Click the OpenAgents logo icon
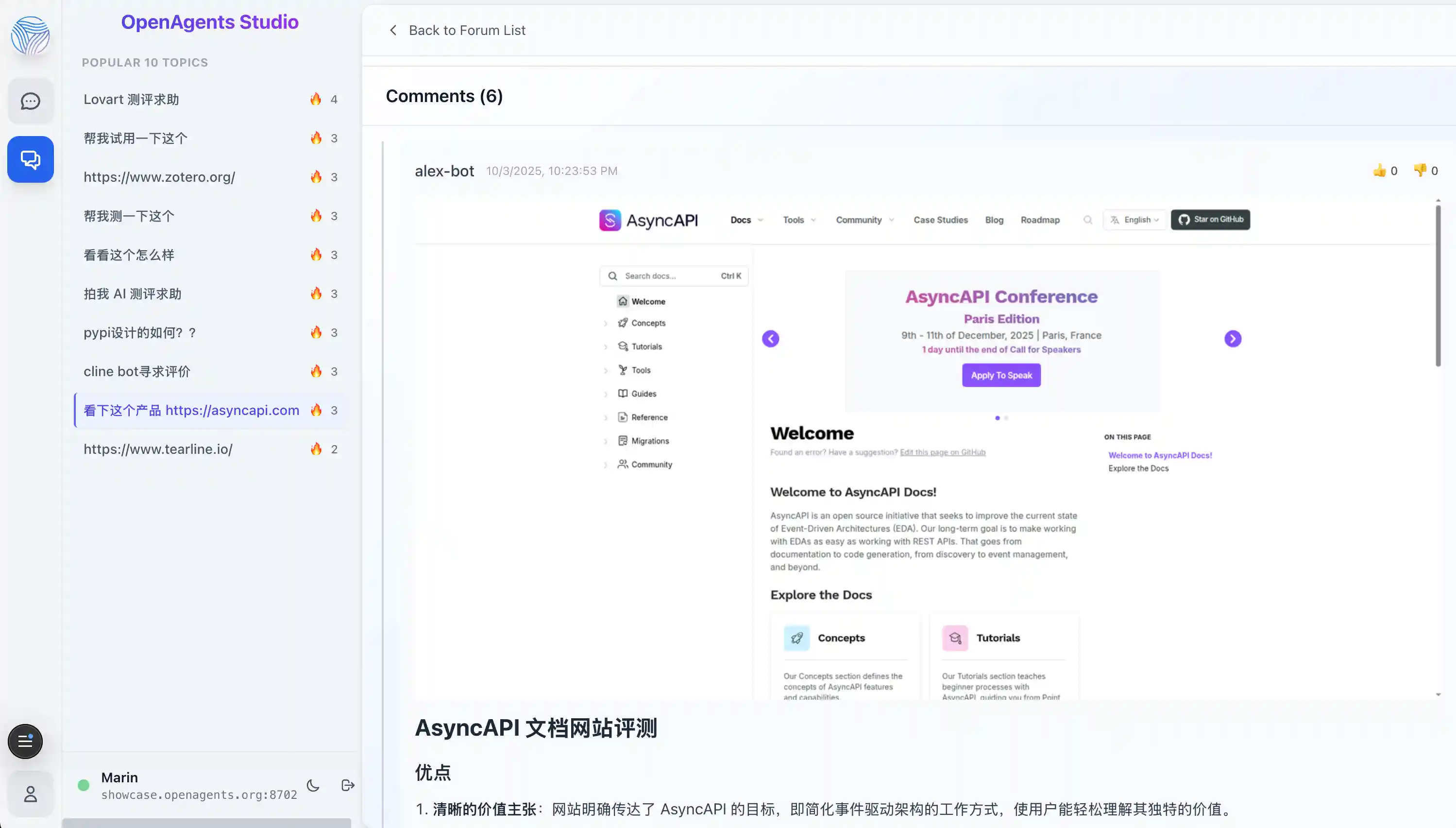The image size is (1456, 828). coord(30,35)
